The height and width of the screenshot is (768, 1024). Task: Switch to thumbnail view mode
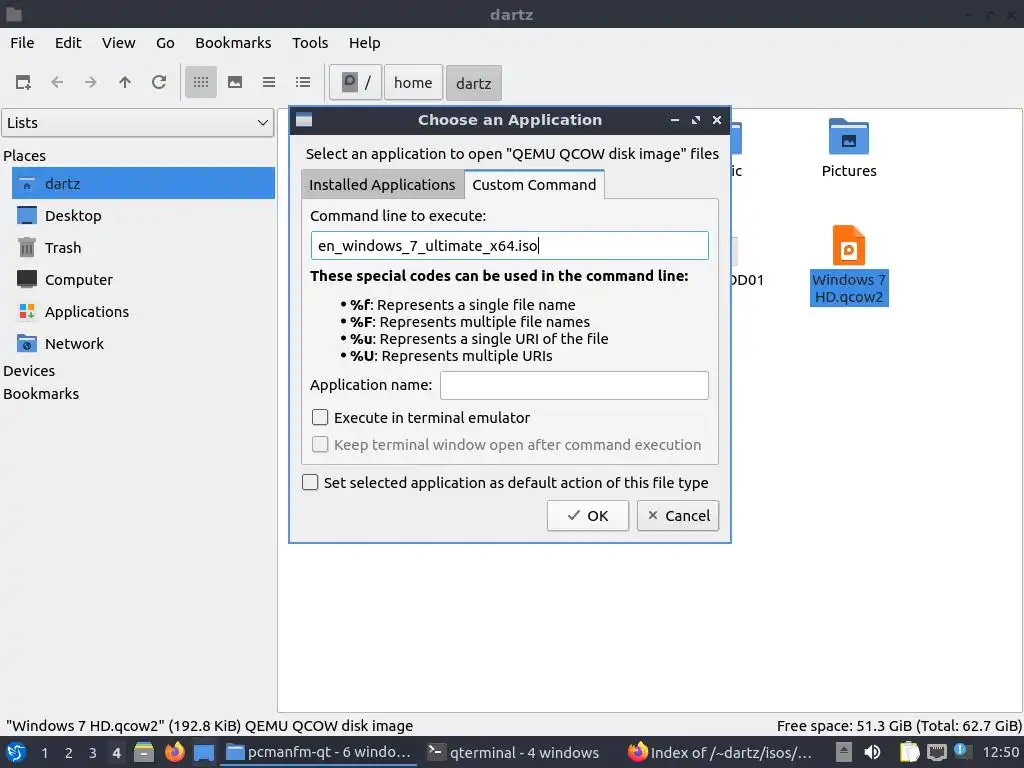click(235, 82)
